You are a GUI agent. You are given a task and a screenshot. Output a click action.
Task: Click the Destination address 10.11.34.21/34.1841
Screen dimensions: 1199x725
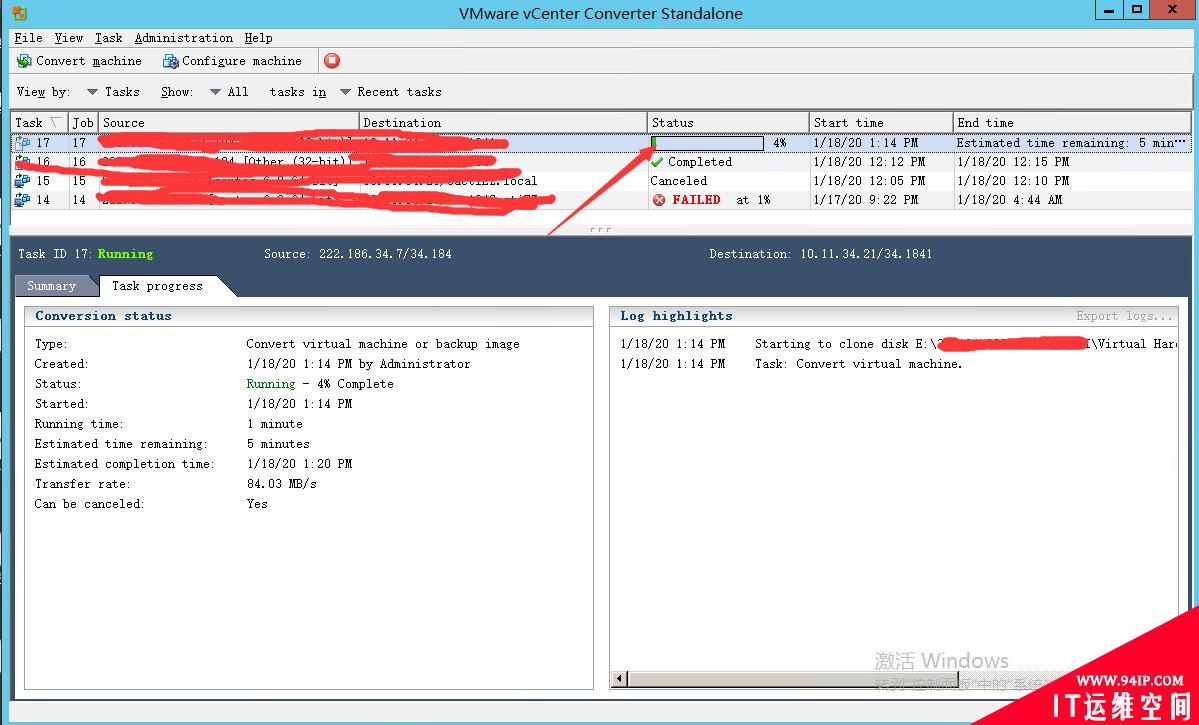click(866, 254)
